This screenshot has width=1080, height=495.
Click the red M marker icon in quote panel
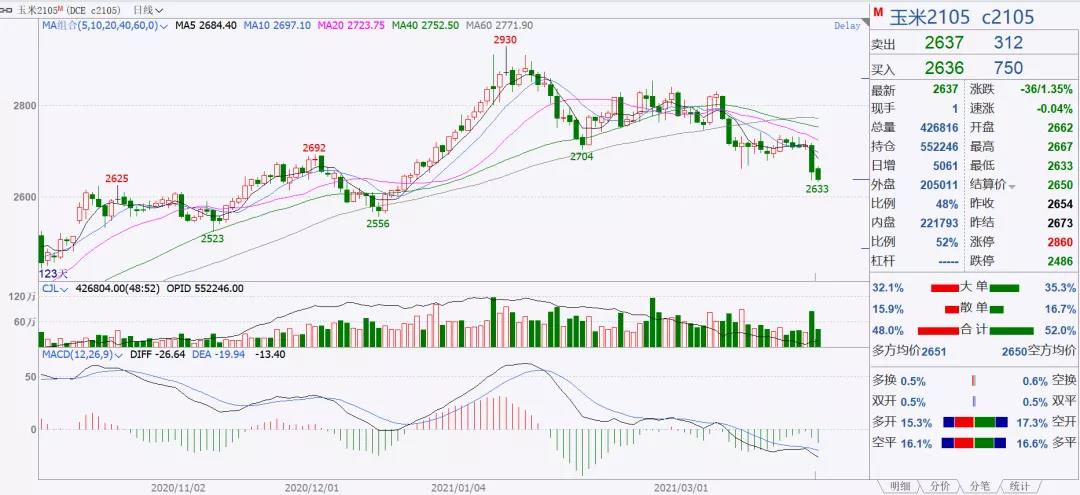point(877,14)
